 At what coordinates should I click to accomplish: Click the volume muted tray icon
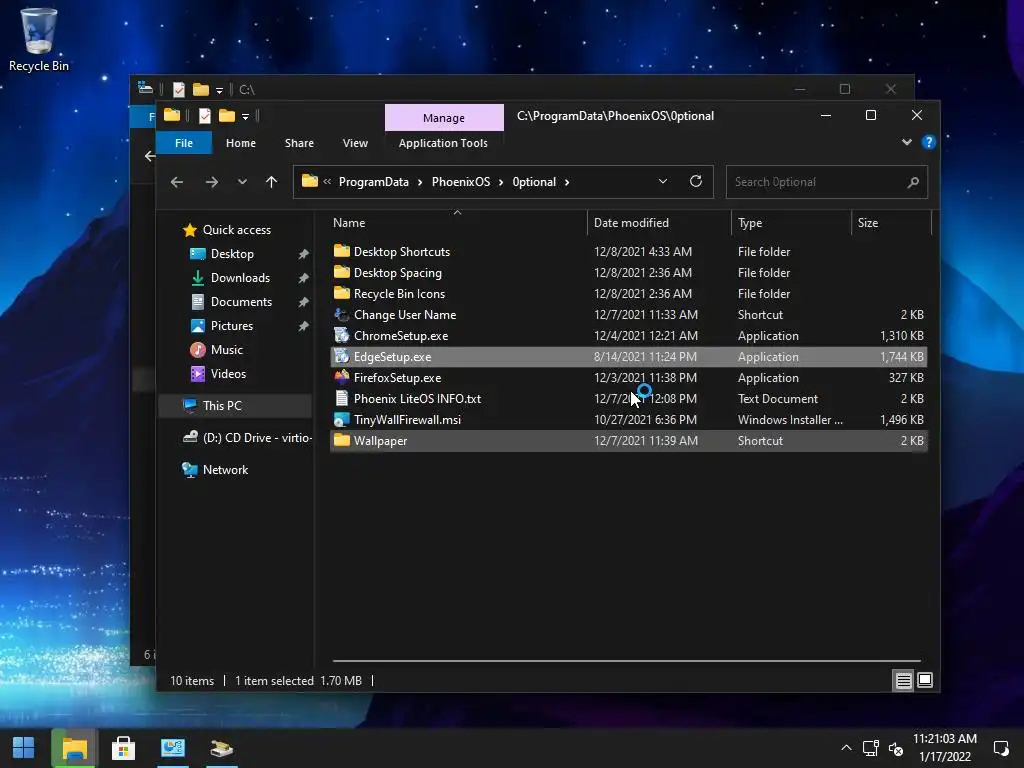tap(896, 749)
